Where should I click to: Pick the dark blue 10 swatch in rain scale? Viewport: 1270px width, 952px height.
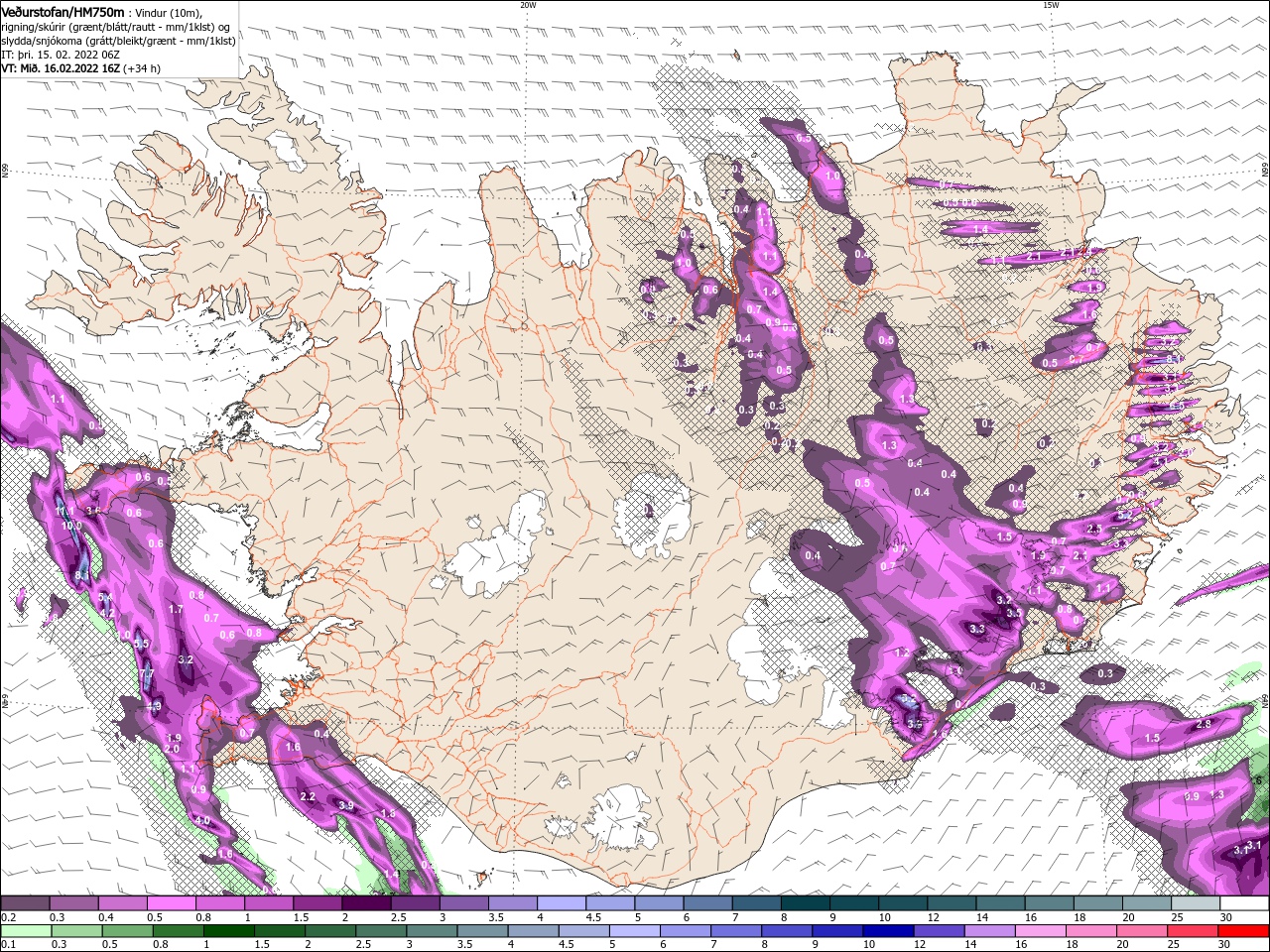(888, 931)
